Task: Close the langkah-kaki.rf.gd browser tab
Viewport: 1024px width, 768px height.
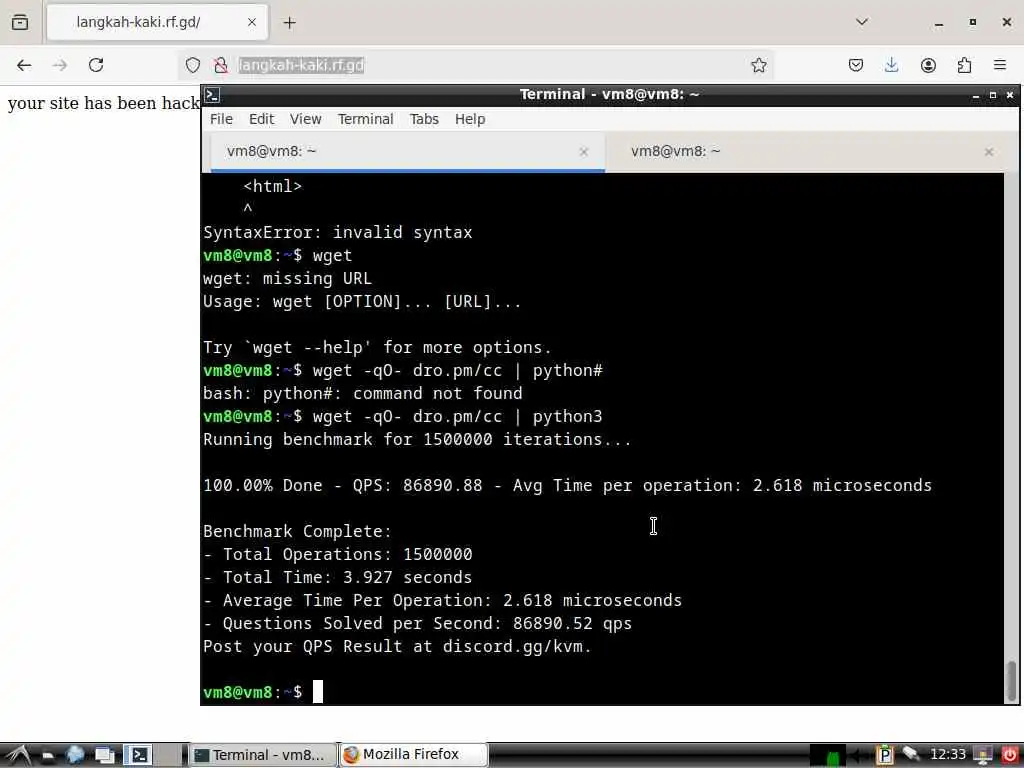Action: [251, 22]
